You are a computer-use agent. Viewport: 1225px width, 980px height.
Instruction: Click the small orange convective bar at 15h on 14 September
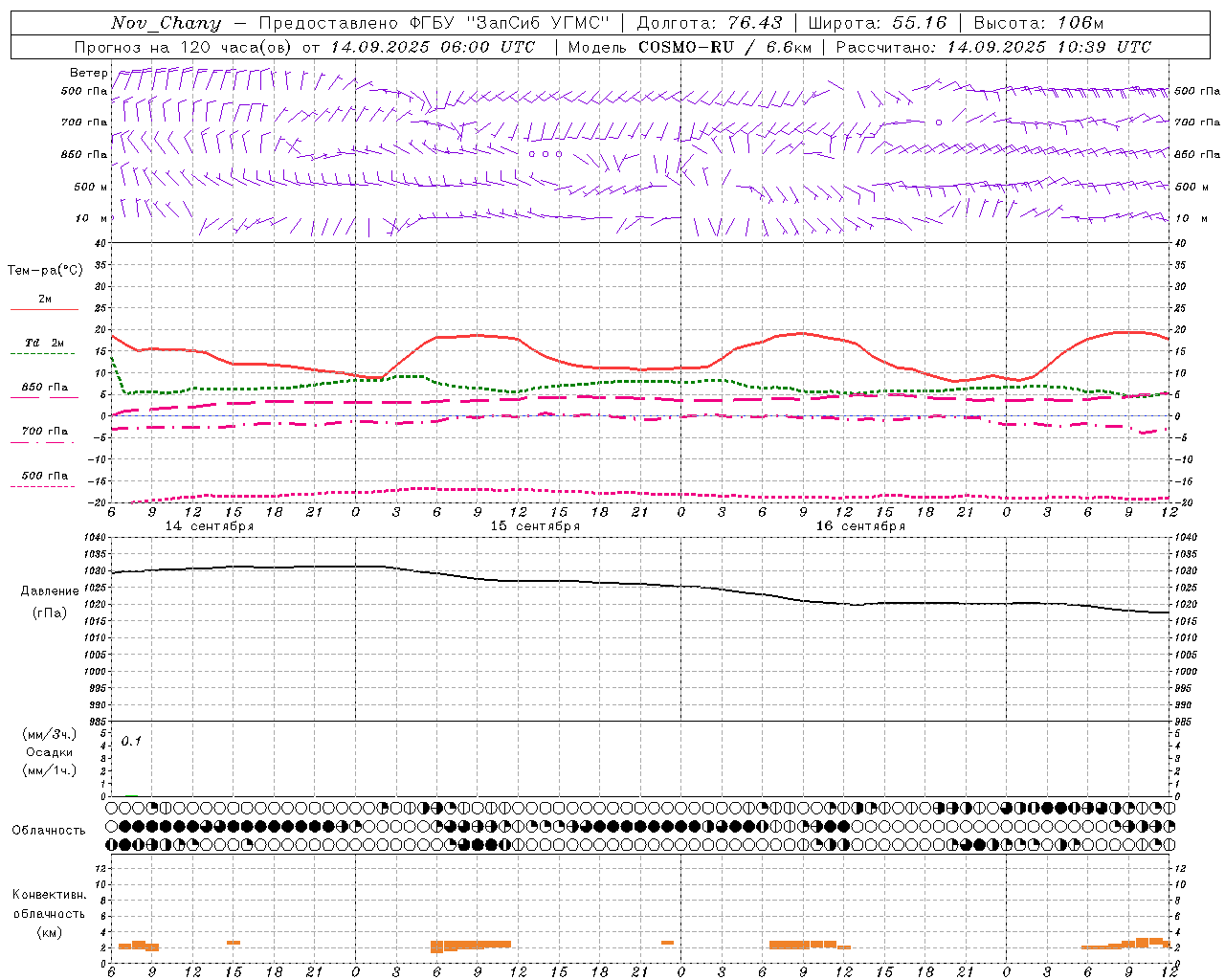pos(234,943)
